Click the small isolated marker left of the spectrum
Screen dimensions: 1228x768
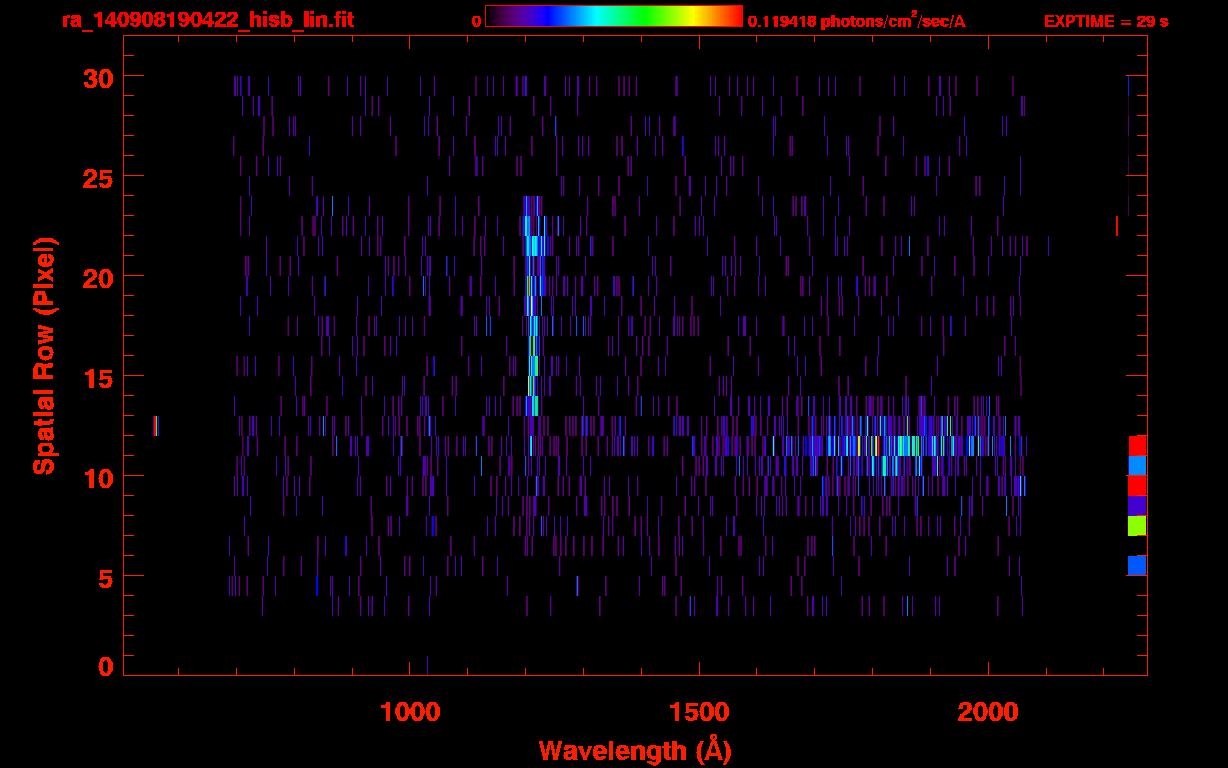[x=155, y=426]
